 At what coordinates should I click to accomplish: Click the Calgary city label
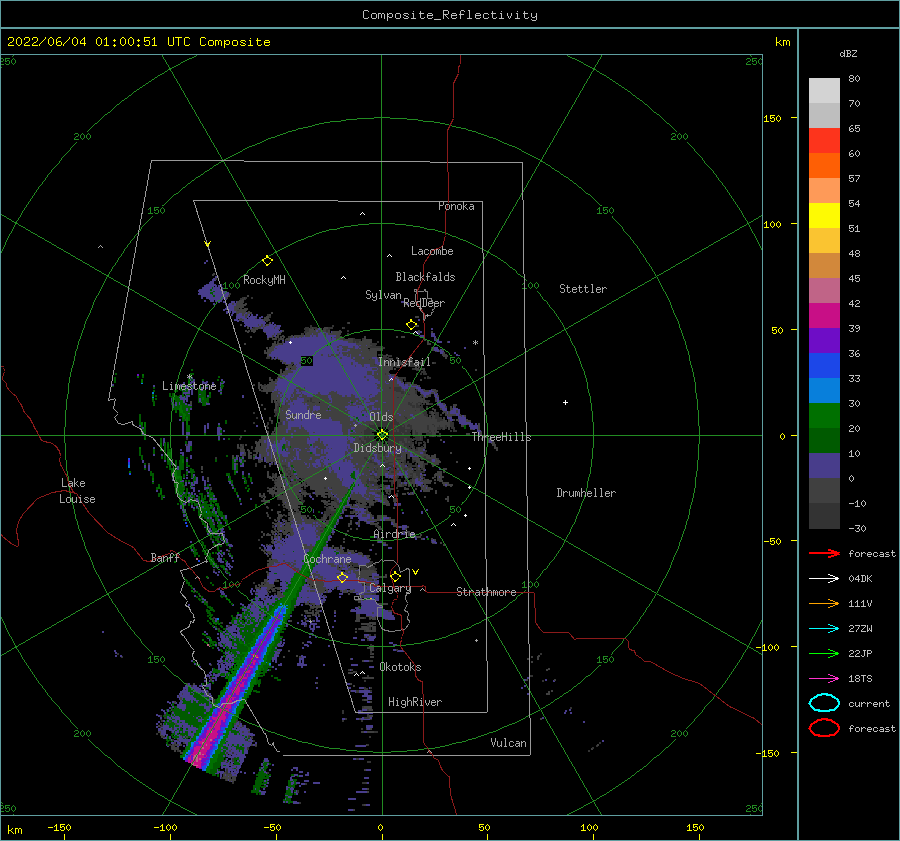point(390,588)
